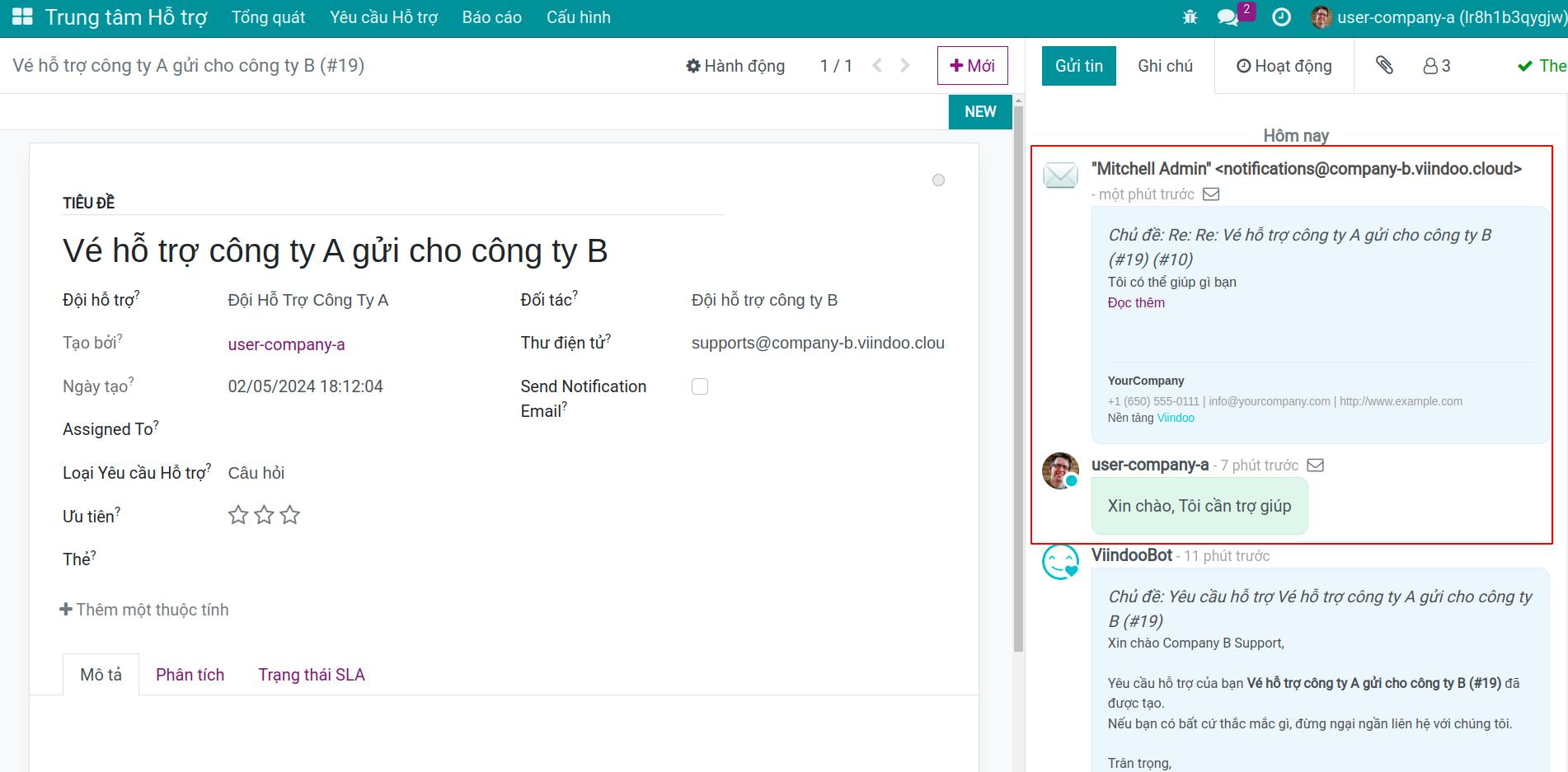1568x772 pixels.
Task: Open the conversations chat icon with badge
Action: [x=1228, y=17]
